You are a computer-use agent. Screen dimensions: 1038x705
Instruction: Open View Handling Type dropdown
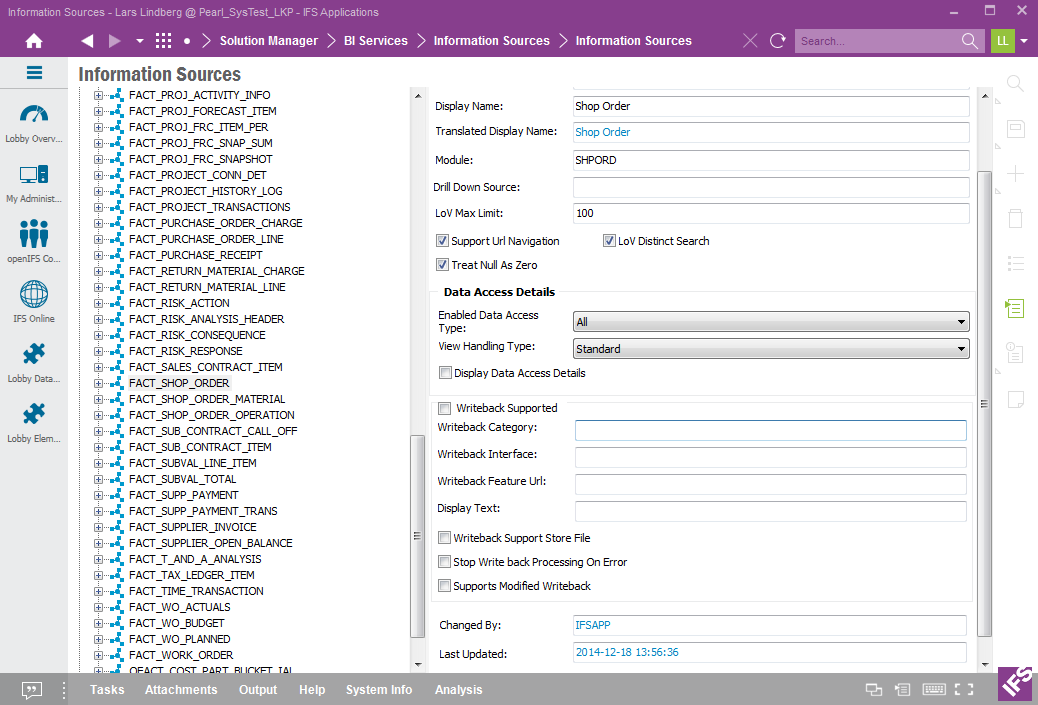tap(771, 349)
